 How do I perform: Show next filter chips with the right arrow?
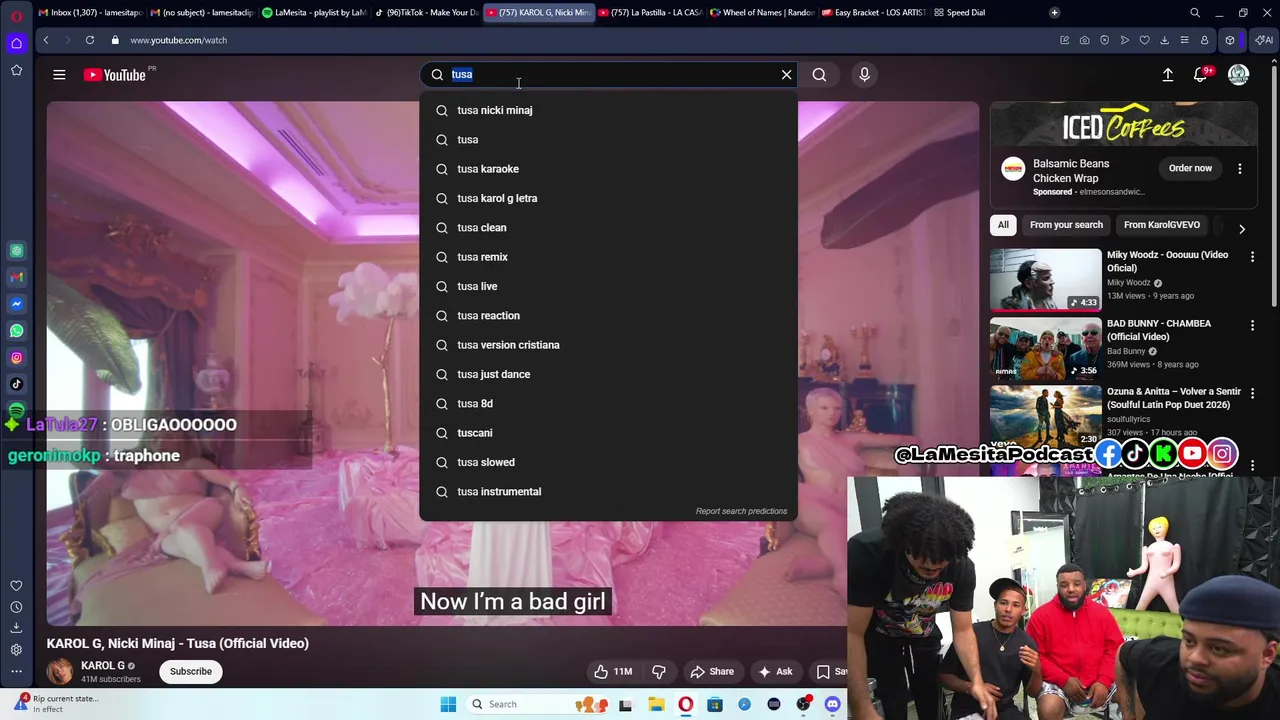coord(1241,229)
